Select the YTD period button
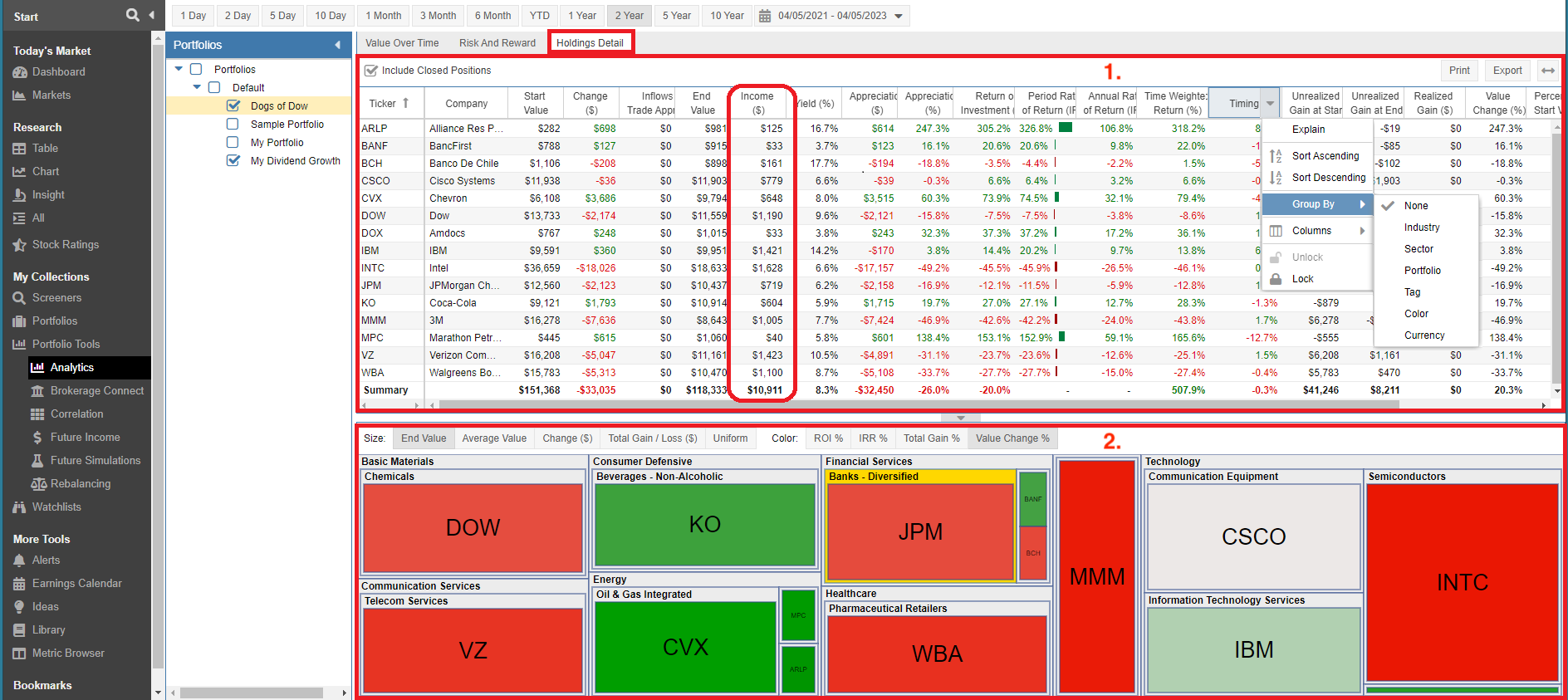Screen dimensions: 1568x700 (x=540, y=16)
